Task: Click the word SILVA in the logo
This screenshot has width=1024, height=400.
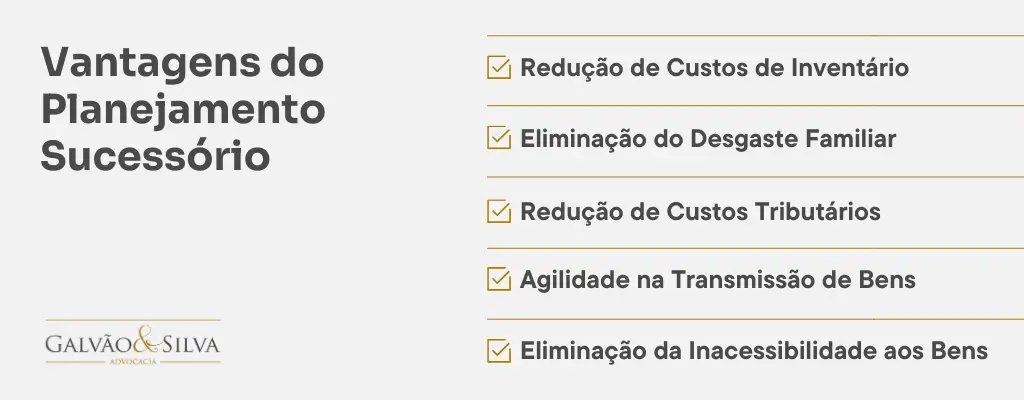Action: (x=190, y=344)
